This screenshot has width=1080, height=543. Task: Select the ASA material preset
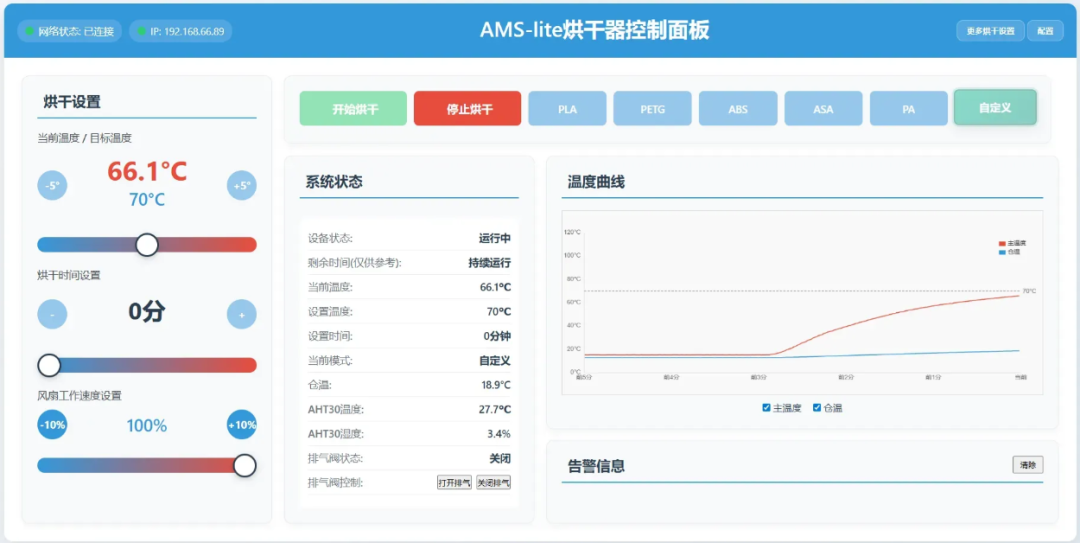coord(824,108)
